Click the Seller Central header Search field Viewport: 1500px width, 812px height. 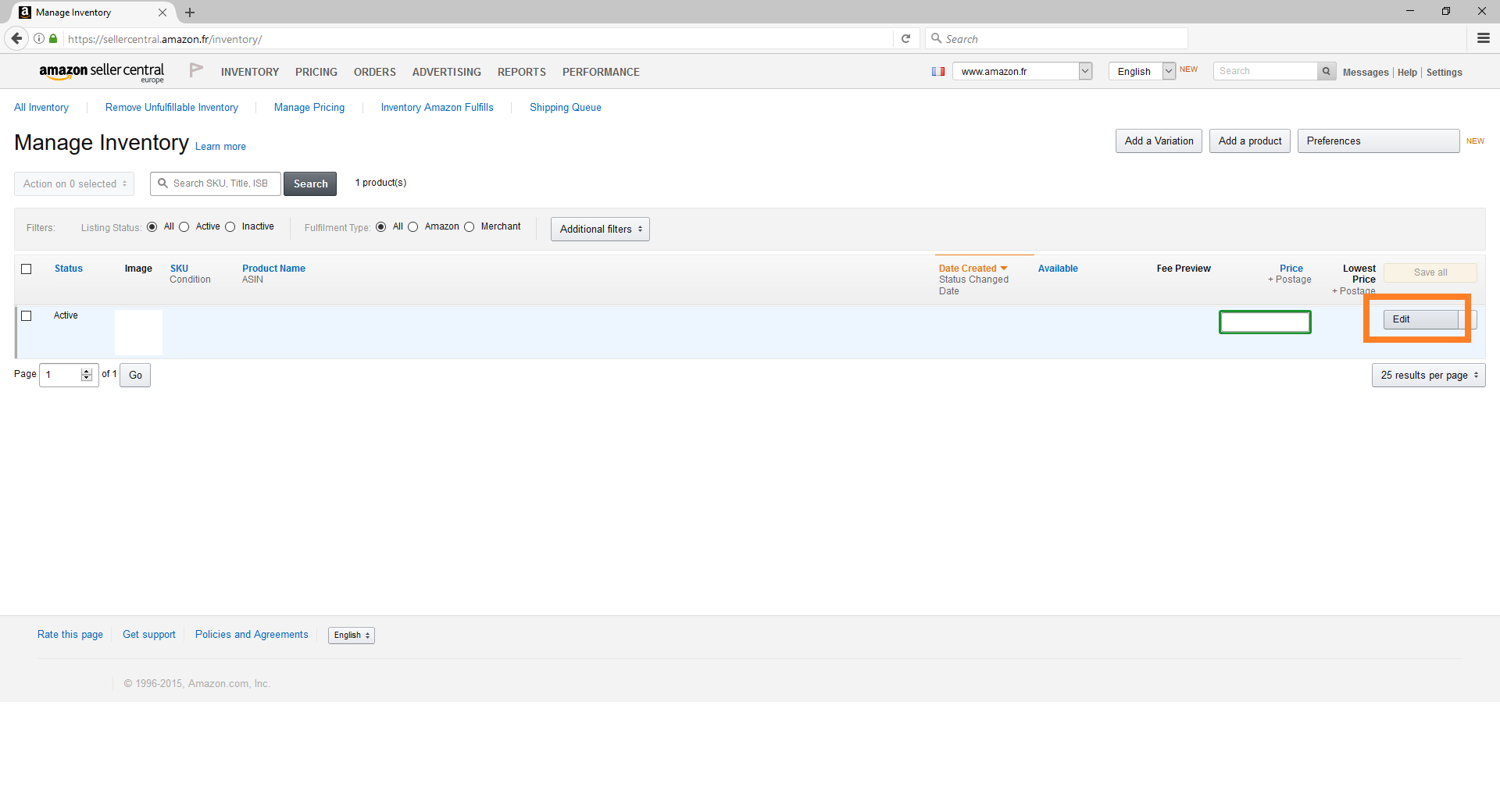click(x=1265, y=71)
